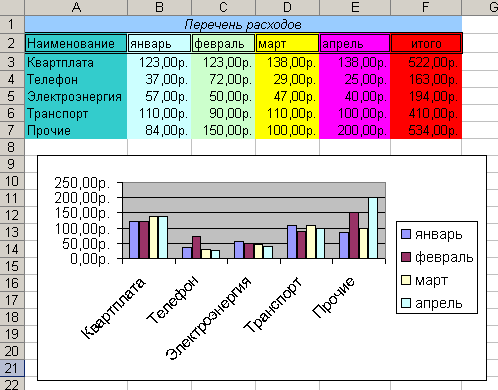Select cell 'Прочие' in column A
The image size is (498, 390).
pyautogui.click(x=76, y=130)
